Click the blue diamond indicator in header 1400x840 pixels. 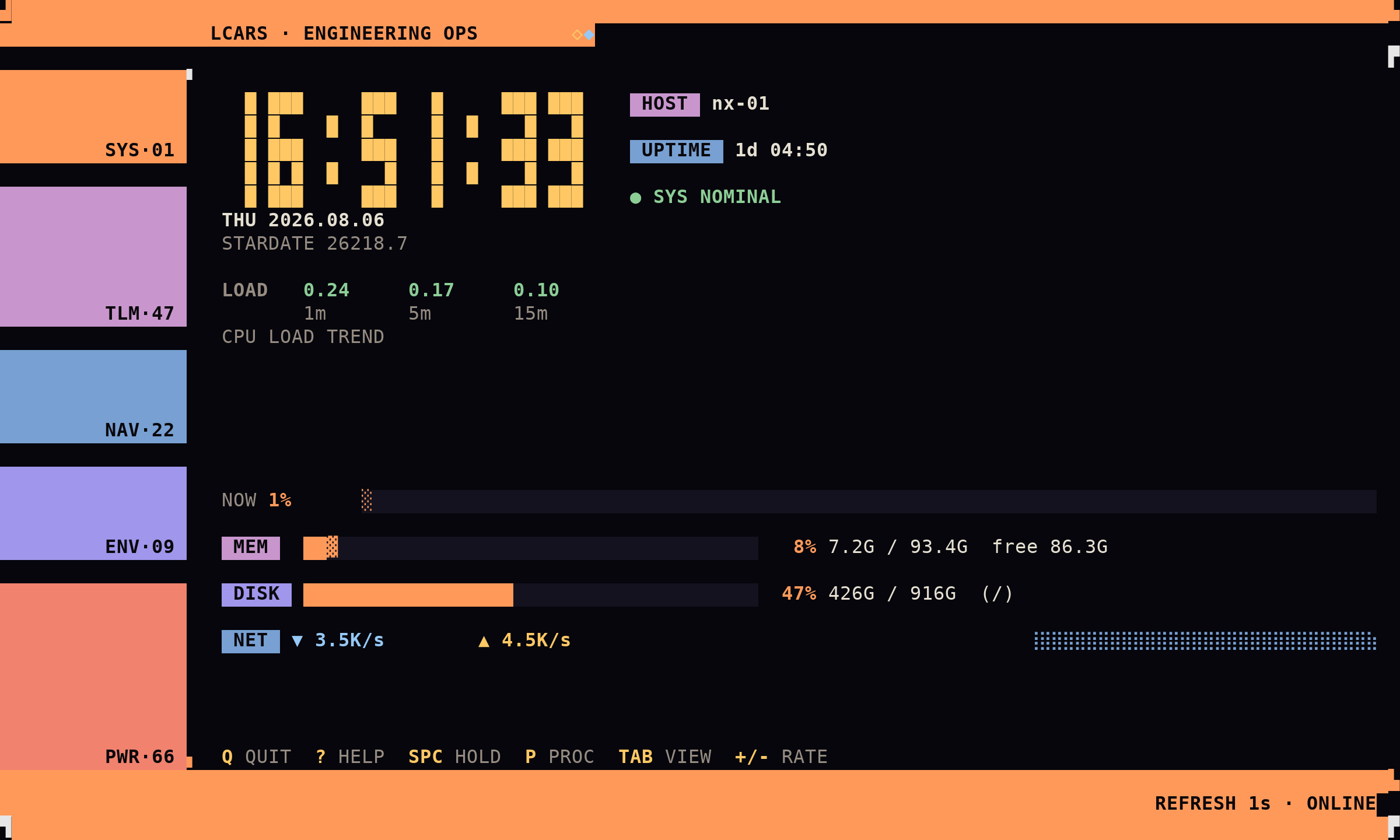pyautogui.click(x=589, y=35)
